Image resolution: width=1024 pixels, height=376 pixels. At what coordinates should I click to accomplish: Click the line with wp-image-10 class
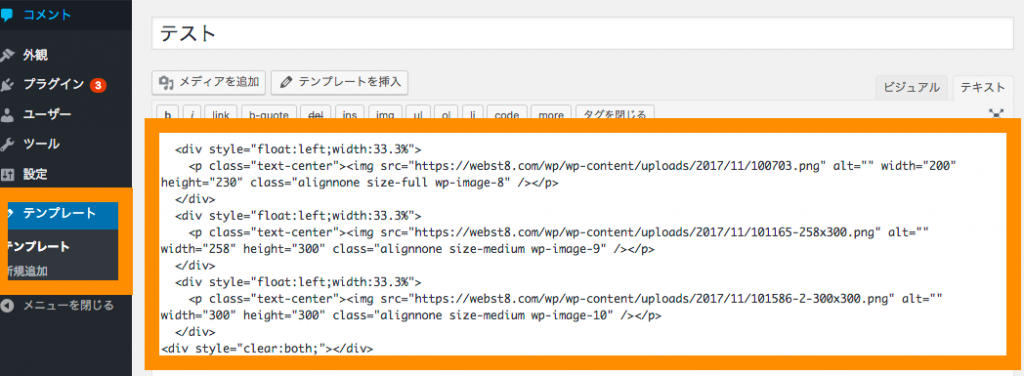[x=411, y=315]
